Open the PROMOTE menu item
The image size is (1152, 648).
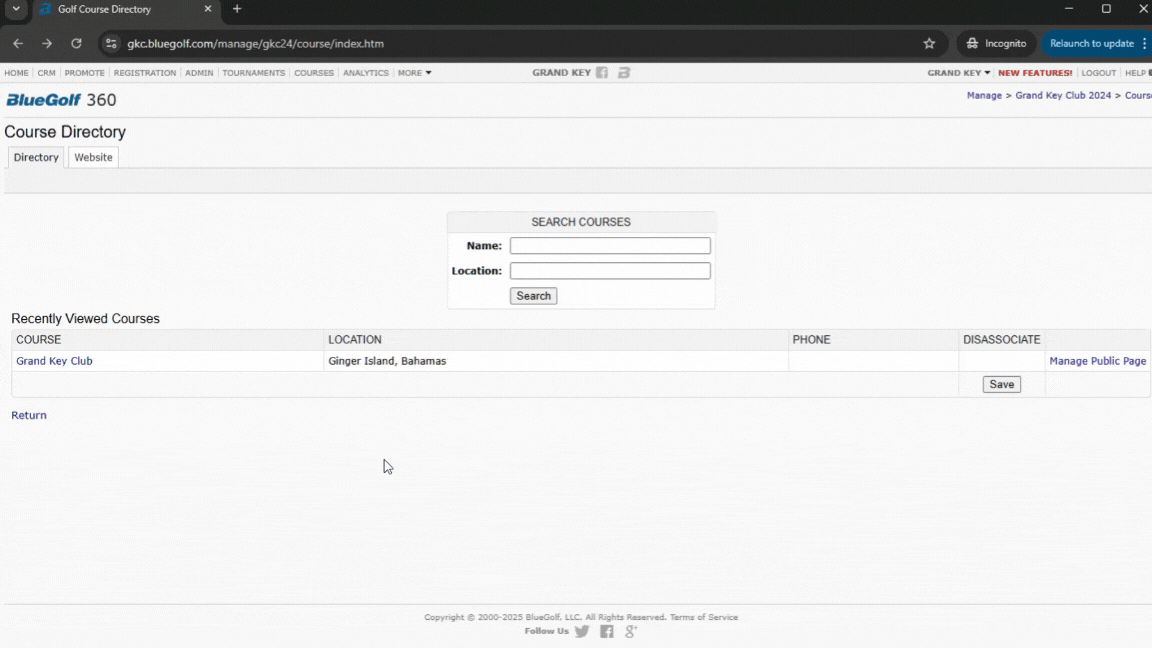point(84,73)
